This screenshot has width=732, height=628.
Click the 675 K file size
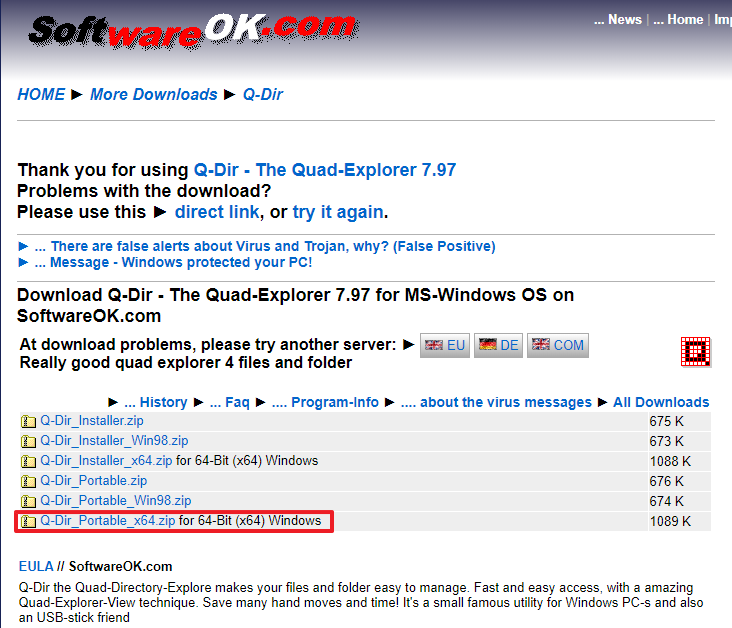(666, 422)
